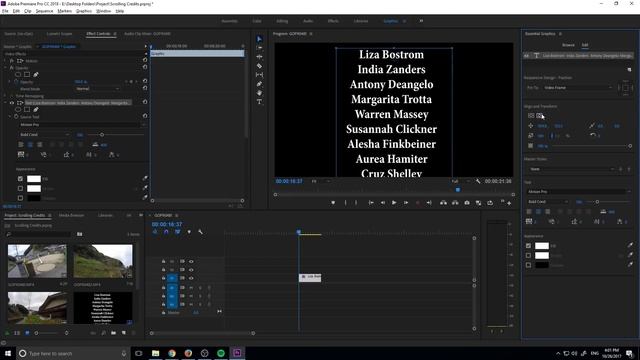Add marker in timeline header
This screenshot has height=360, width=640.
tap(189, 232)
